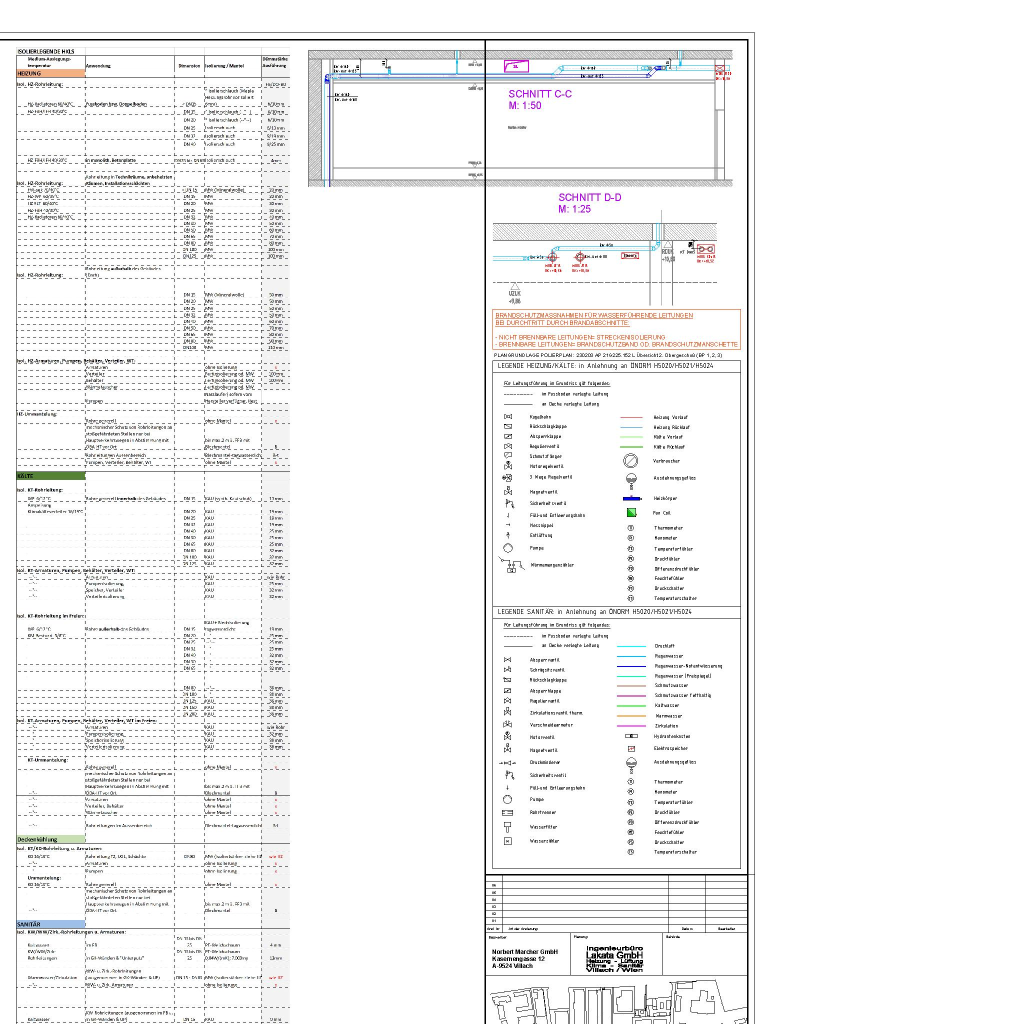Image resolution: width=1024 pixels, height=1024 pixels.
Task: Click the 'Zirkulation' label in sanitary legend
Action: 666,726
